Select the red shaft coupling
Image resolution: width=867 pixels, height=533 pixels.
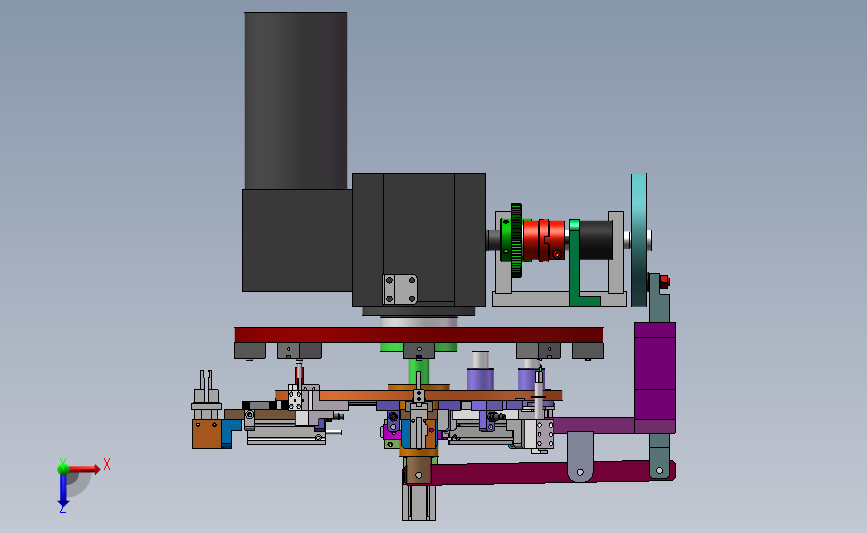544,240
